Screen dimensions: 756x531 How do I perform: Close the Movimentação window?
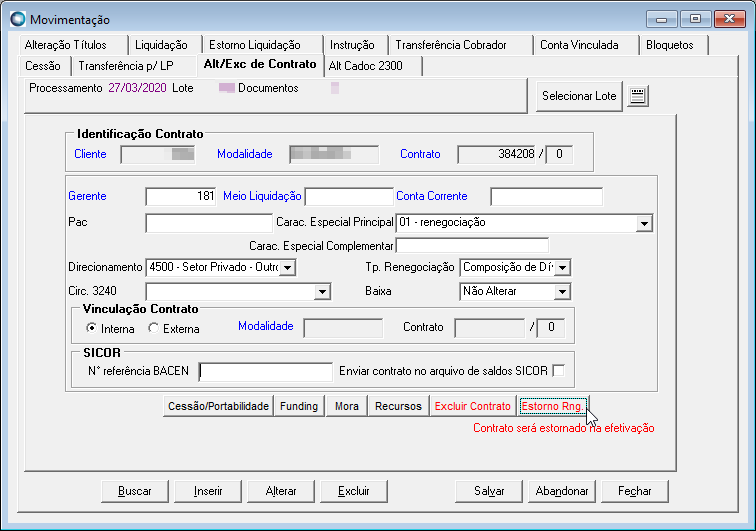coord(729,19)
